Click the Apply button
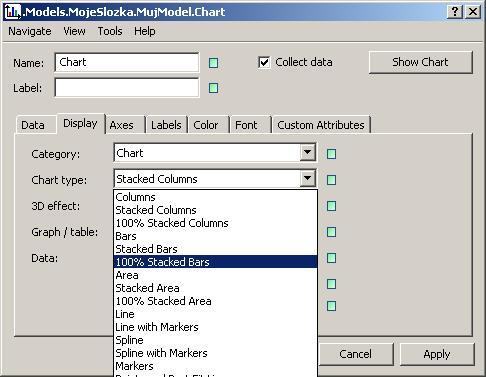The image size is (486, 377). point(437,354)
